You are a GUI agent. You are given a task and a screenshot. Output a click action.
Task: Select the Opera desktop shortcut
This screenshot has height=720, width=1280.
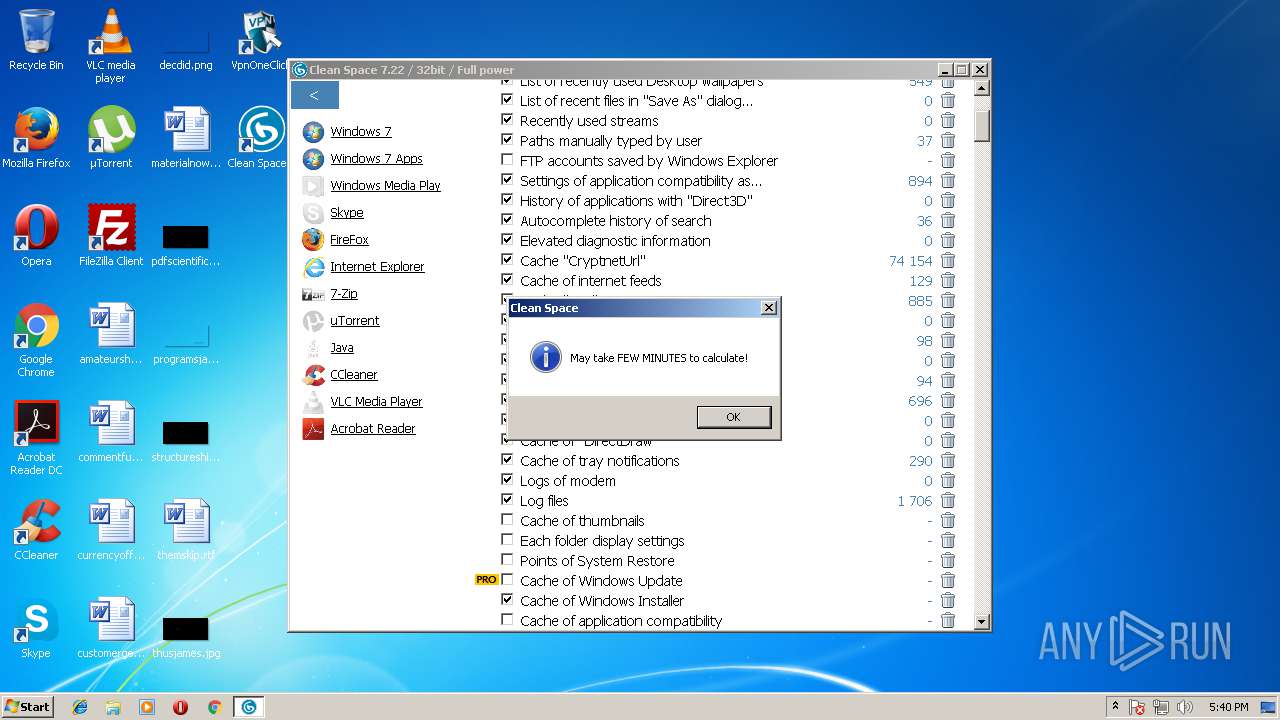(36, 236)
